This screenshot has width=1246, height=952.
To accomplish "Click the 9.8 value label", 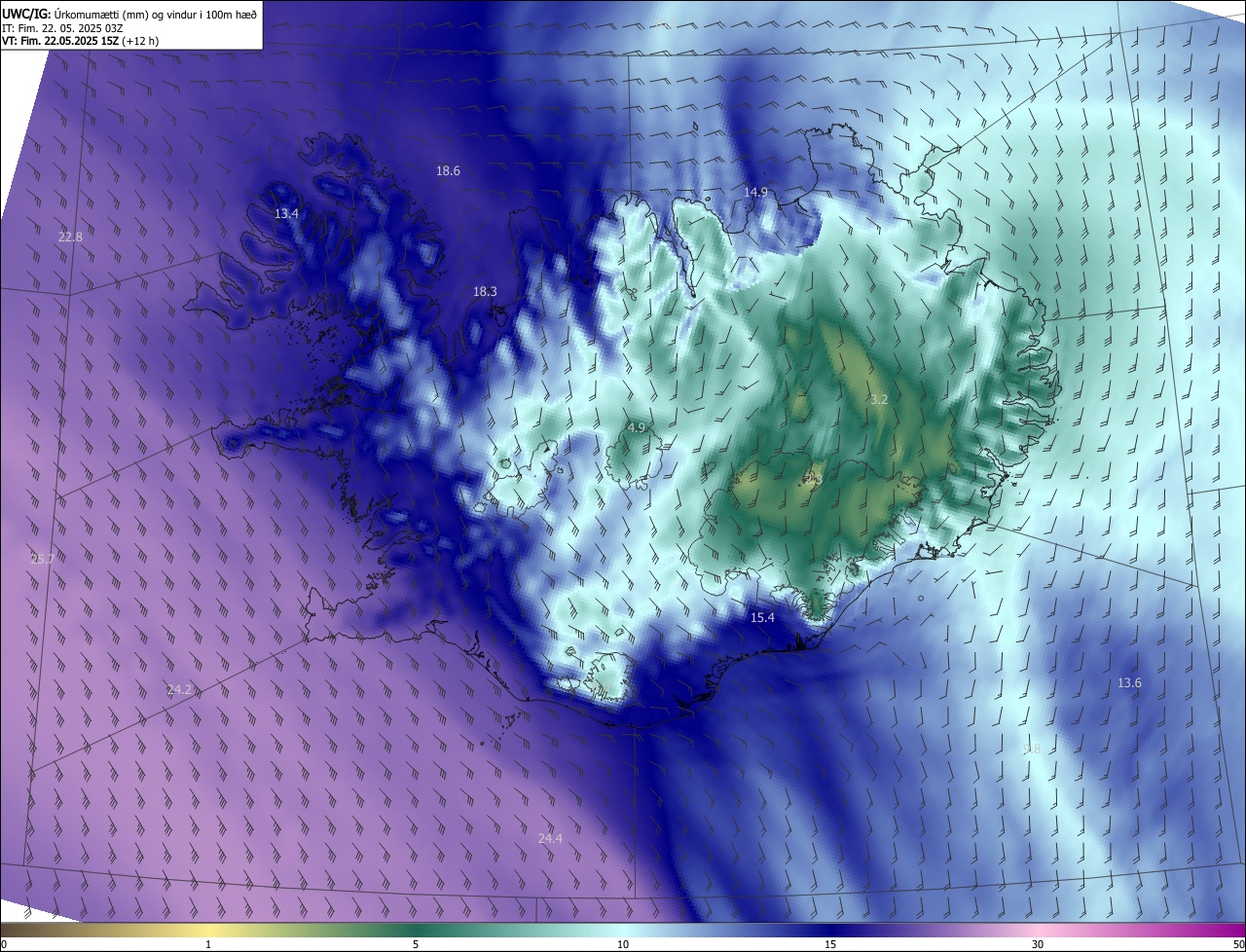I will tap(1032, 749).
